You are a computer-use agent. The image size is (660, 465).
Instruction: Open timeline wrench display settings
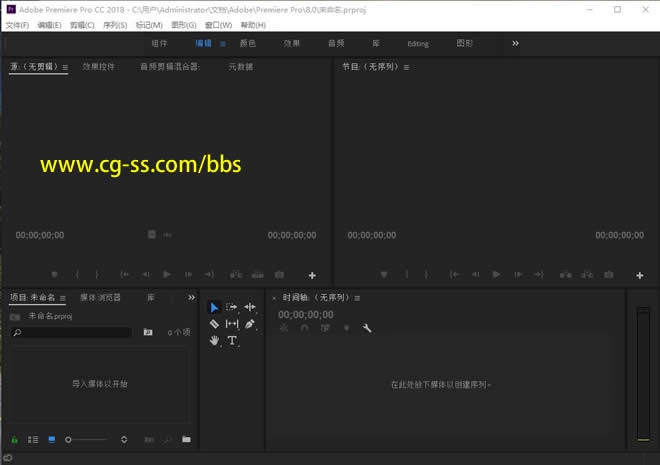pyautogui.click(x=367, y=328)
